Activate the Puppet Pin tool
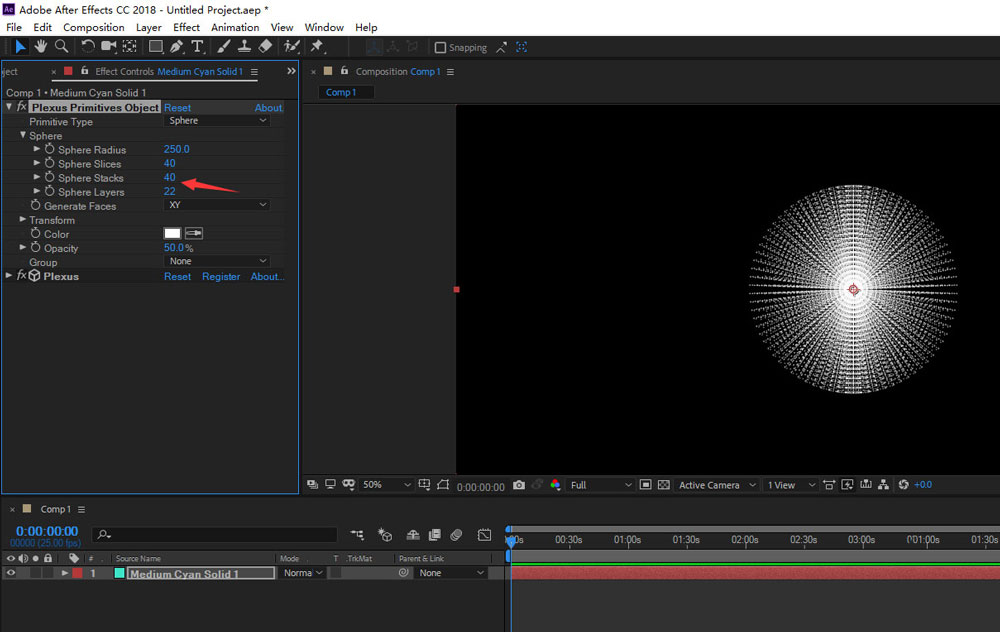 (x=317, y=46)
